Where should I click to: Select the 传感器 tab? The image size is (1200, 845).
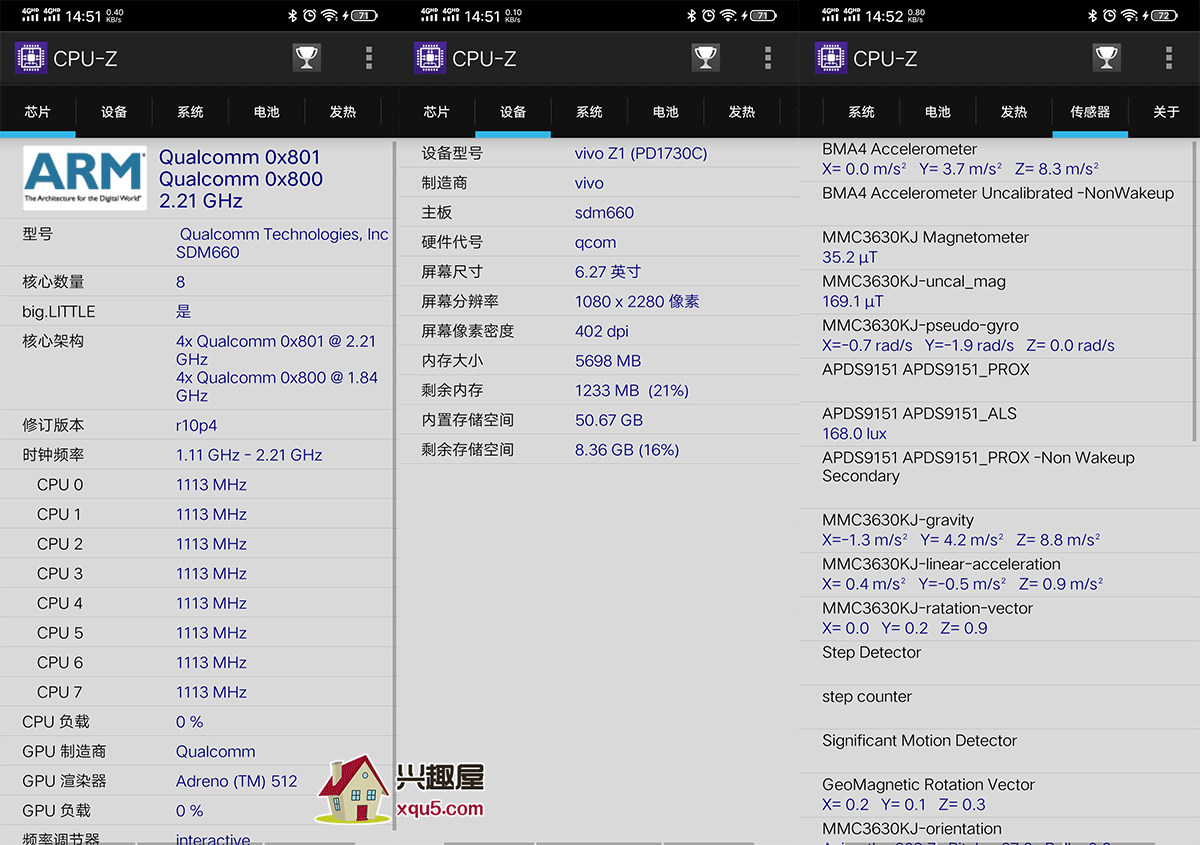pos(1090,112)
